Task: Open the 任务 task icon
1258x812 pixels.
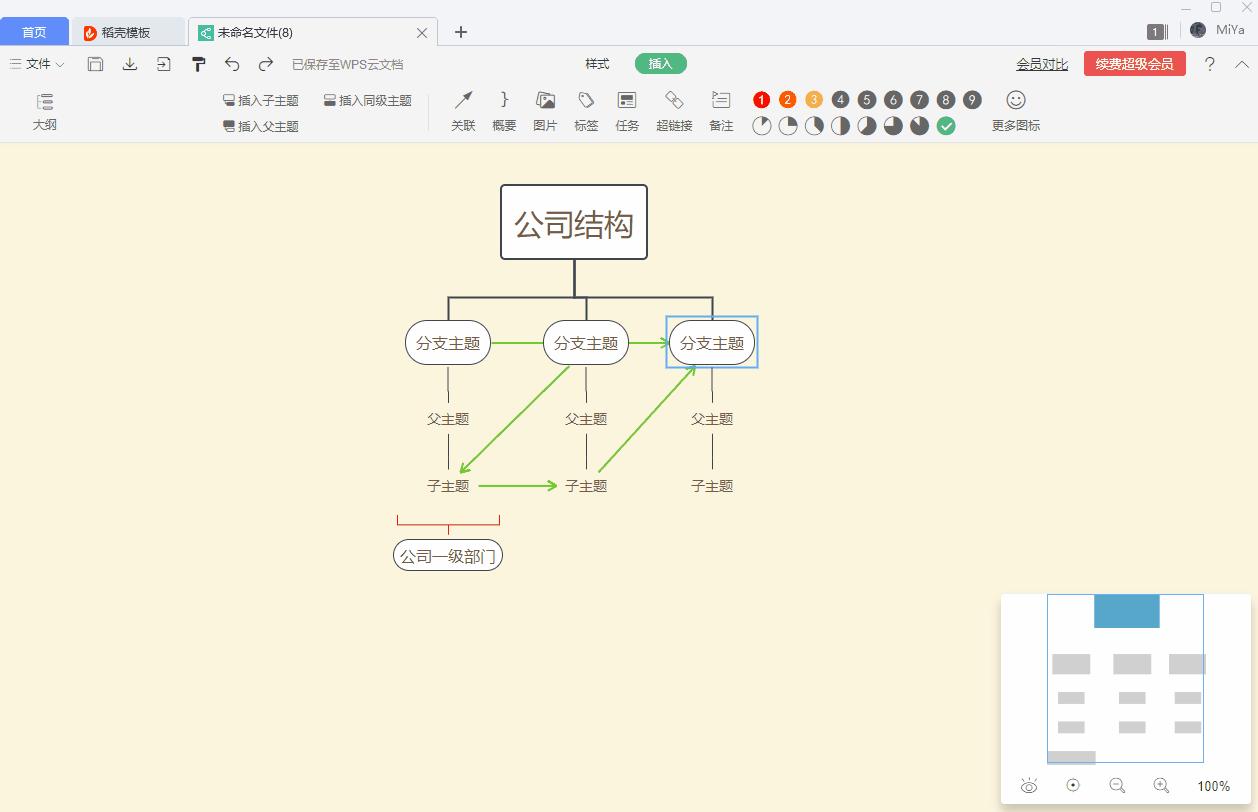Action: tap(627, 110)
